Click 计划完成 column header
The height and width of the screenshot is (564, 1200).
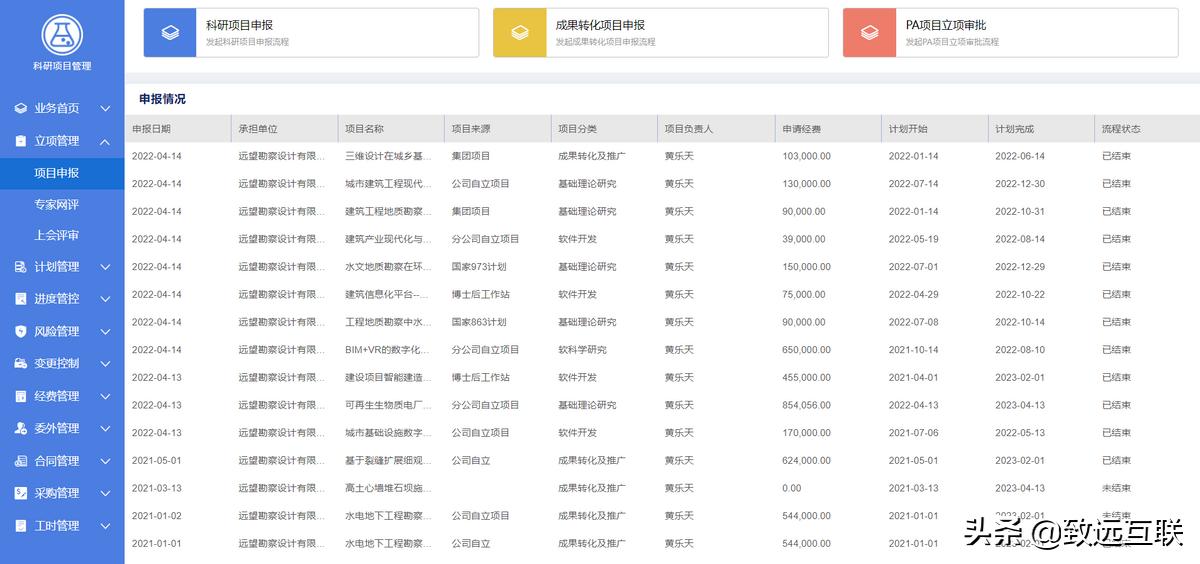pyautogui.click(x=1014, y=129)
